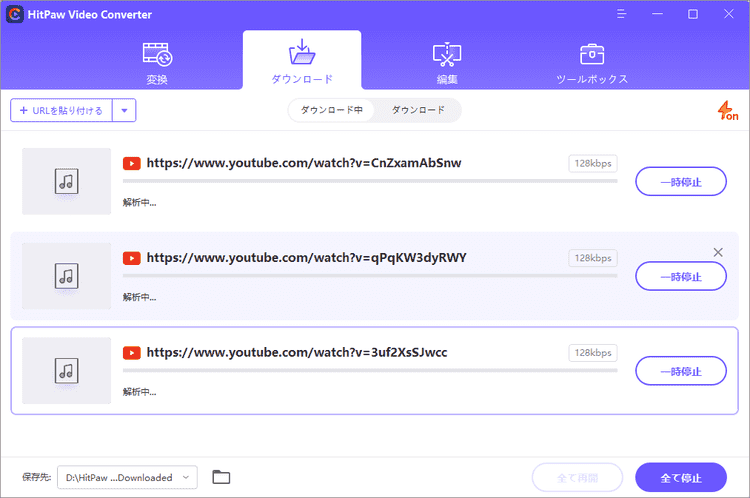Viewport: 750px width, 498px height.
Task: Expand the paste URL dropdown arrow
Action: pos(124,111)
